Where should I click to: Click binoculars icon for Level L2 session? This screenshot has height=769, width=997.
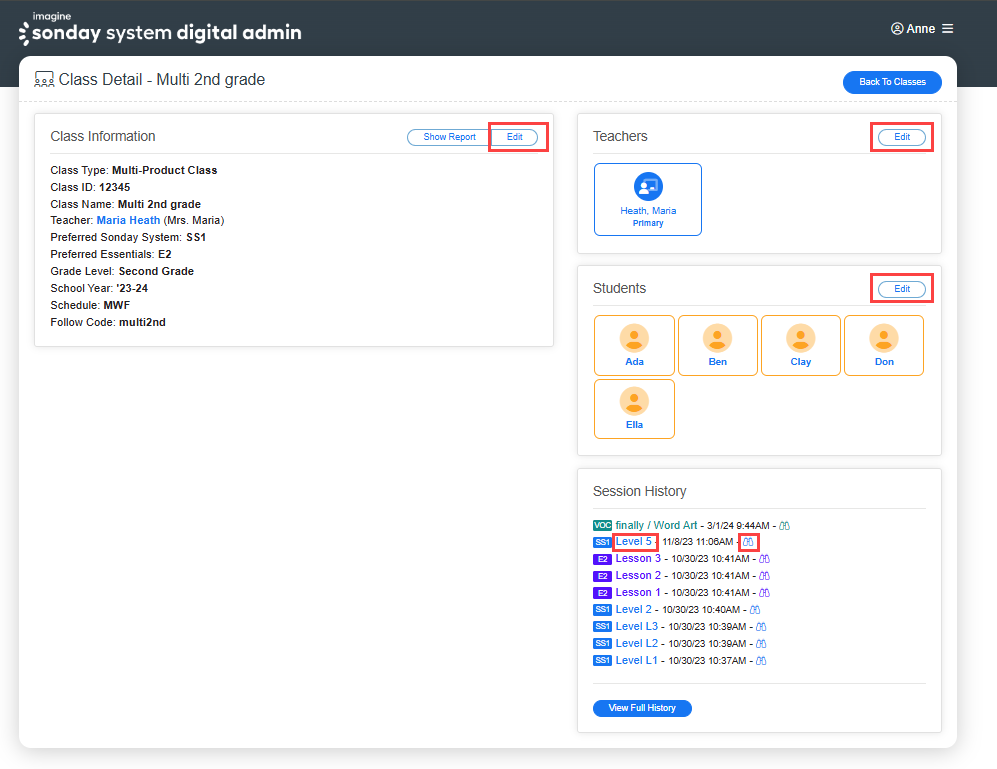coord(761,644)
